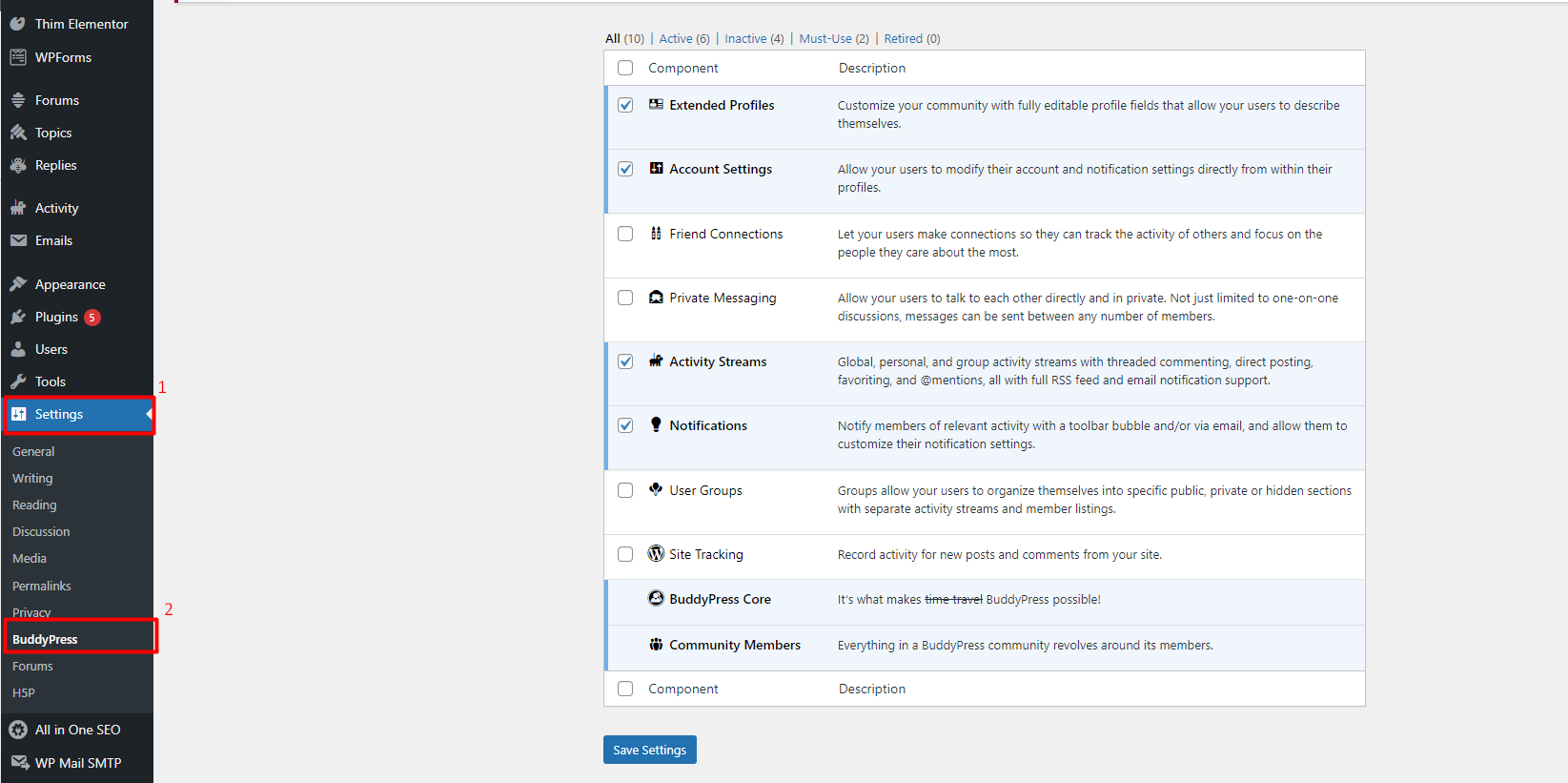The width and height of the screenshot is (1568, 783).
Task: Enable the User Groups checkbox
Action: (625, 490)
